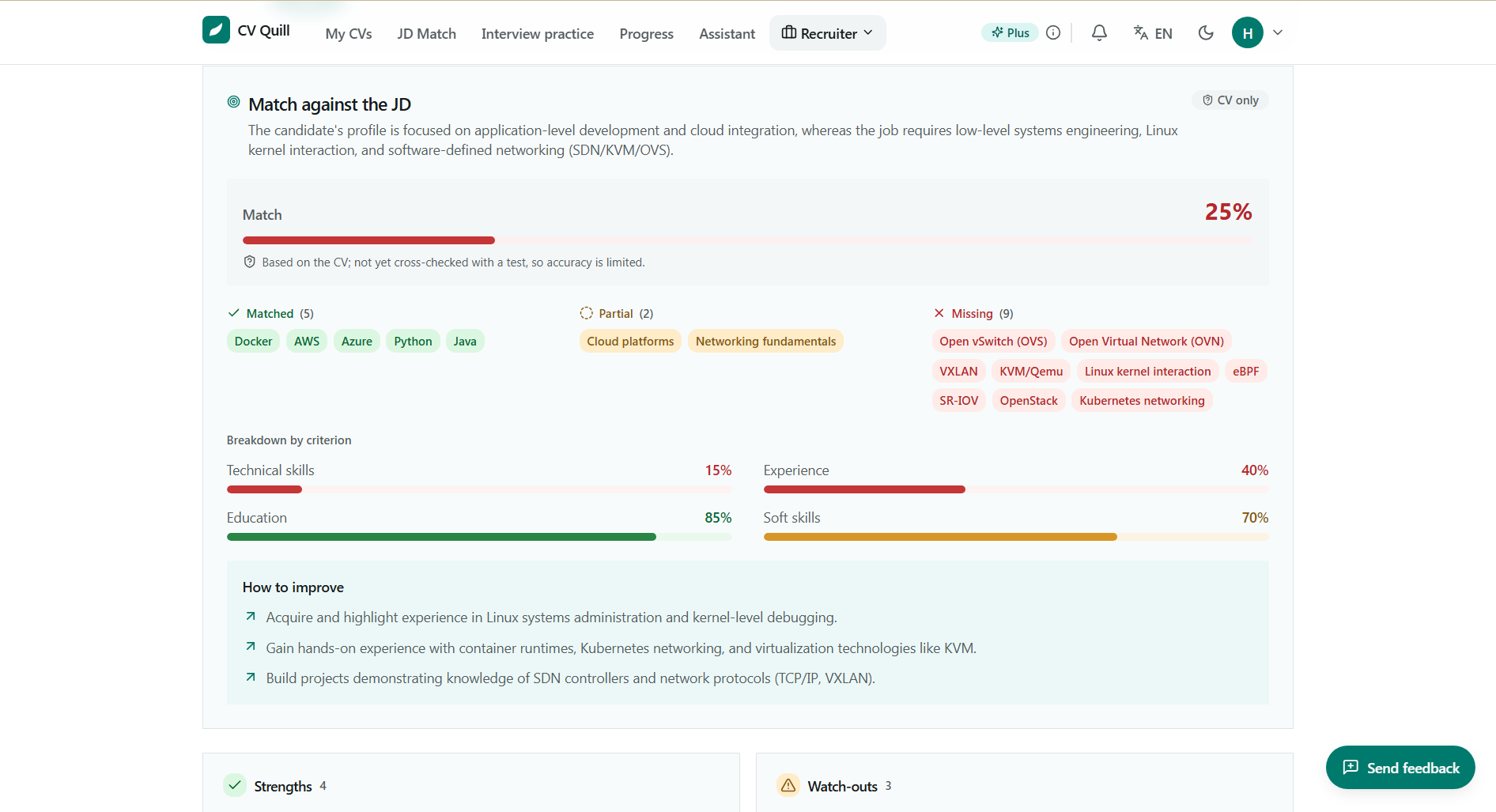This screenshot has width=1496, height=812.
Task: Click the Experience progress bar
Action: click(1016, 489)
